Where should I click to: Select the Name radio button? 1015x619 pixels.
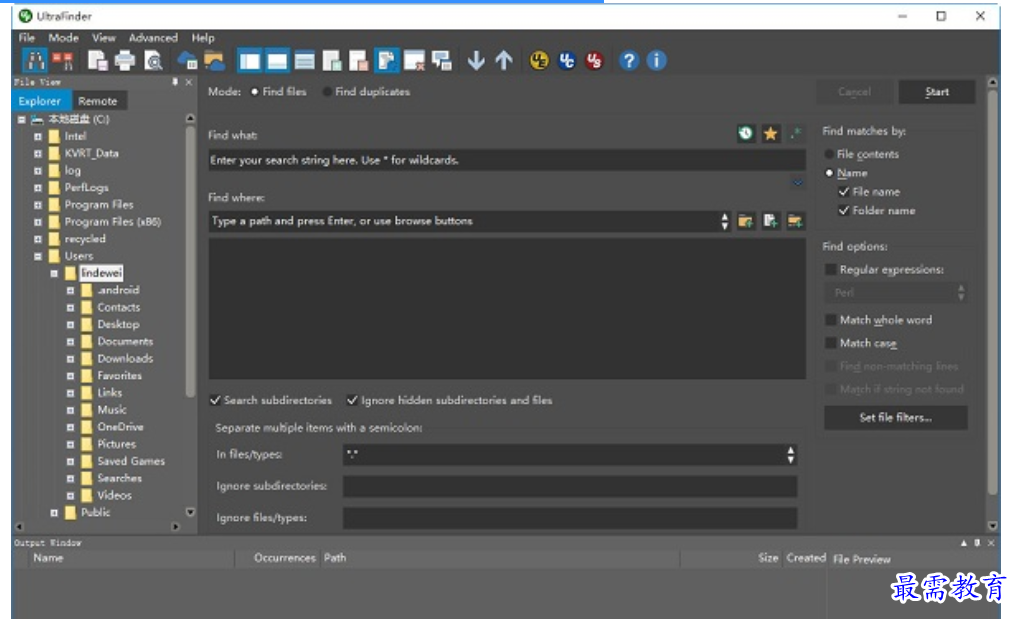(x=829, y=173)
